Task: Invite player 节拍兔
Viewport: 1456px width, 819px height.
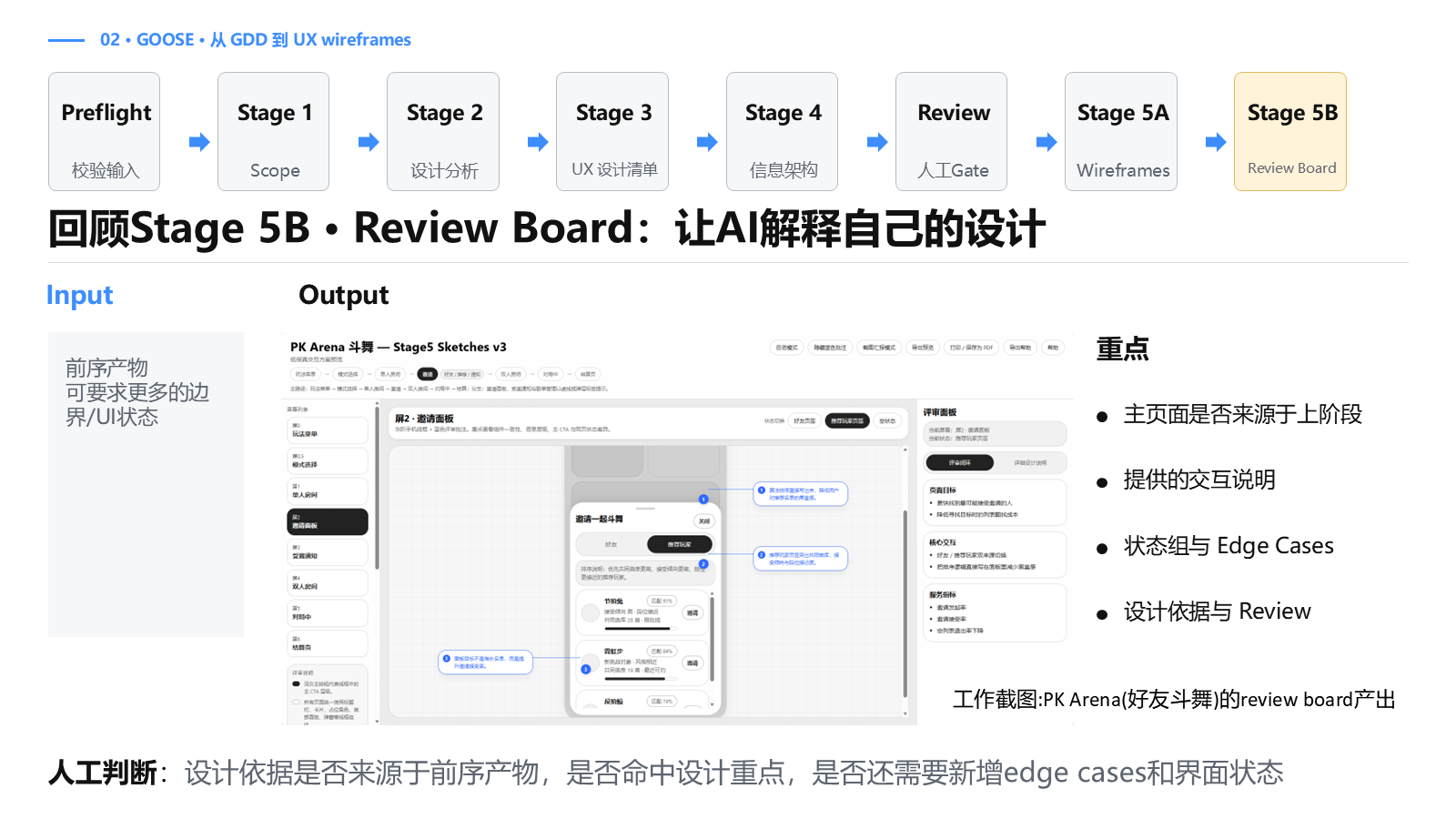Action: [x=693, y=612]
